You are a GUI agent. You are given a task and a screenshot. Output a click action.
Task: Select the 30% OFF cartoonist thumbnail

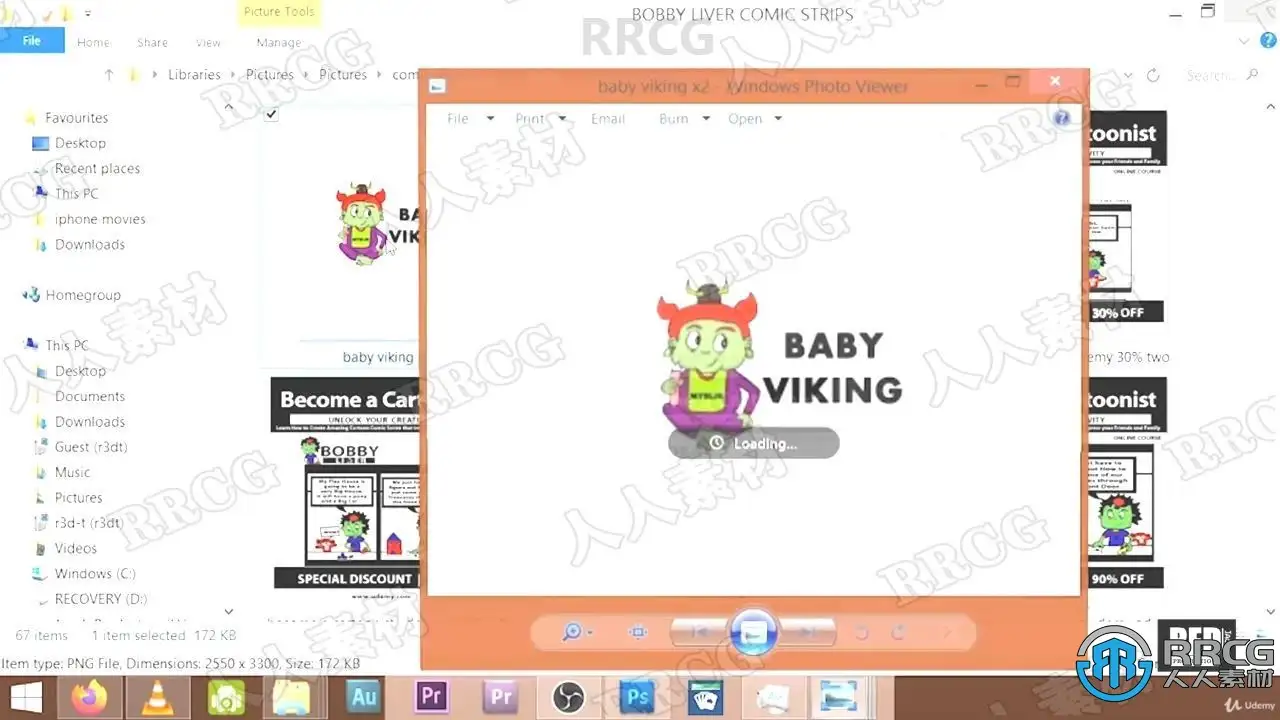(1127, 217)
